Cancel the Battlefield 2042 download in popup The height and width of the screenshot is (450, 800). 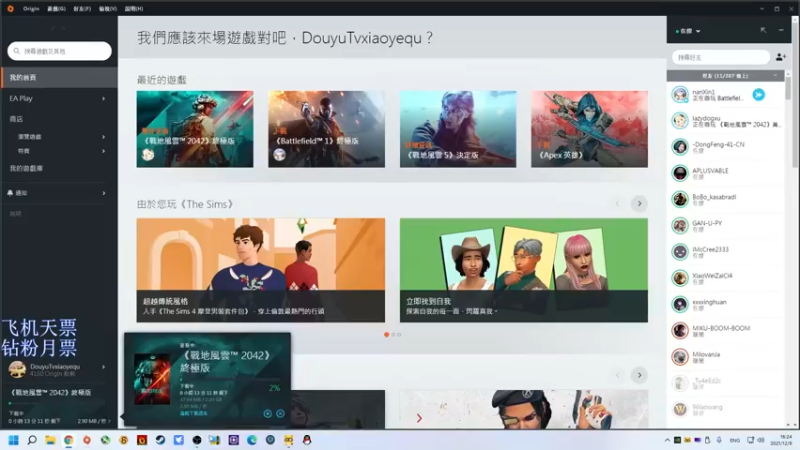coord(280,413)
